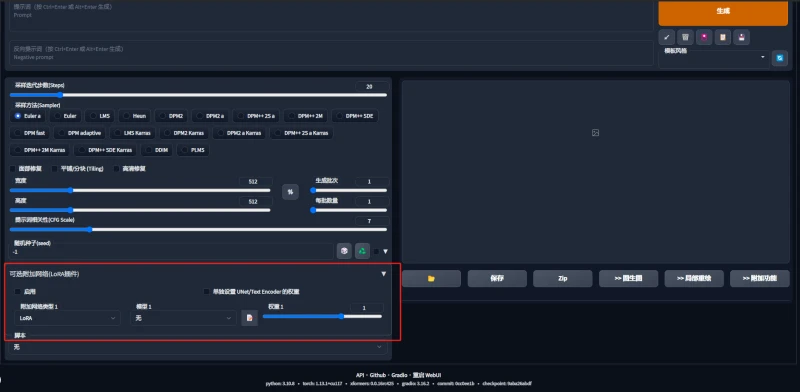Click the arrow icon below the Generate button
Viewport: 800px width, 392px height.
(x=666, y=37)
